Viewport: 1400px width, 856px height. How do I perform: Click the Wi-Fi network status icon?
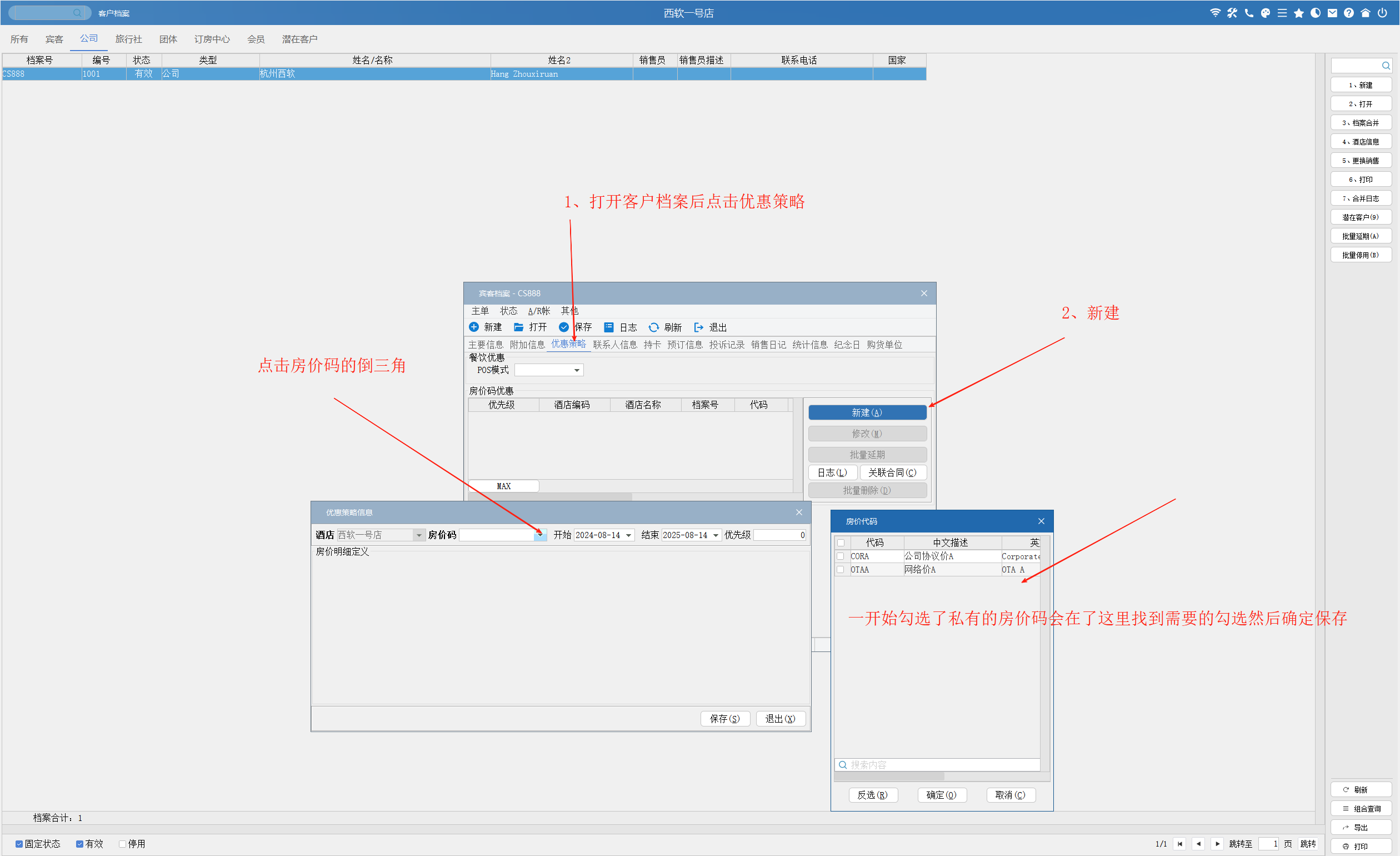(x=1215, y=12)
